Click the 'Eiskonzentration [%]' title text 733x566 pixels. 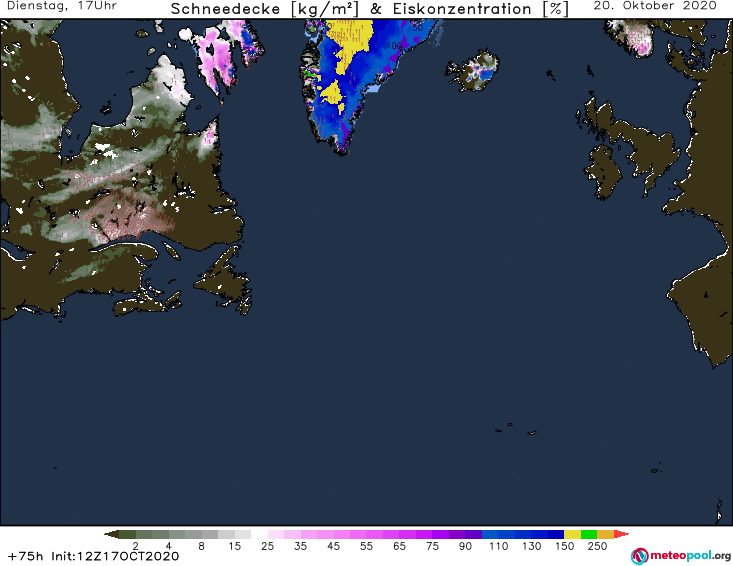click(x=481, y=9)
